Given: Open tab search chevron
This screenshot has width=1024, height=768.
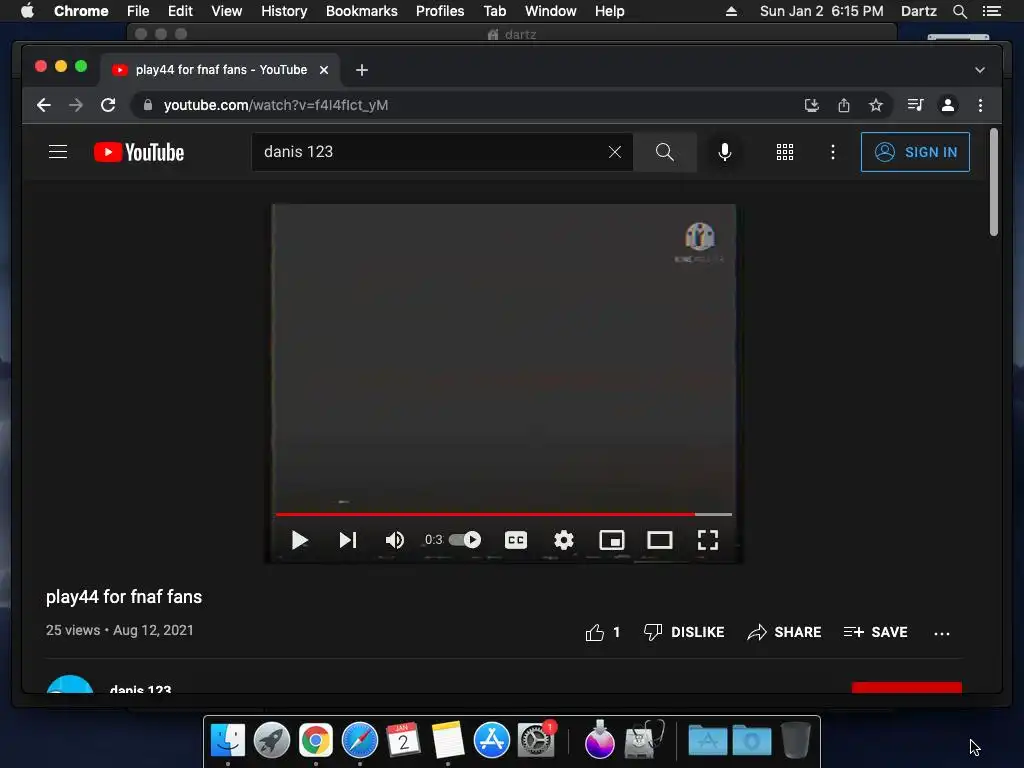Looking at the screenshot, I should click(980, 70).
